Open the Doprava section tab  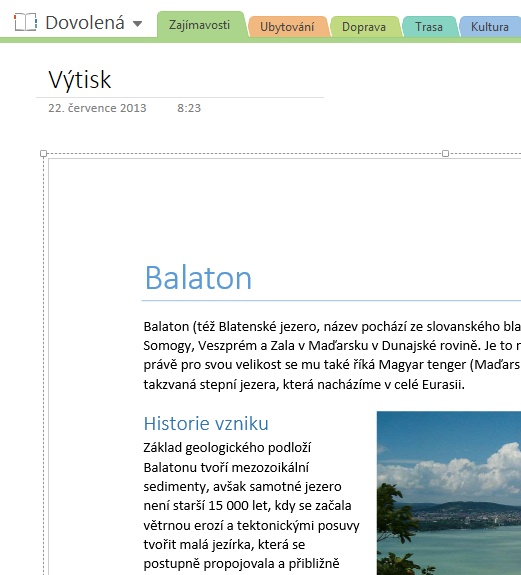click(x=364, y=27)
